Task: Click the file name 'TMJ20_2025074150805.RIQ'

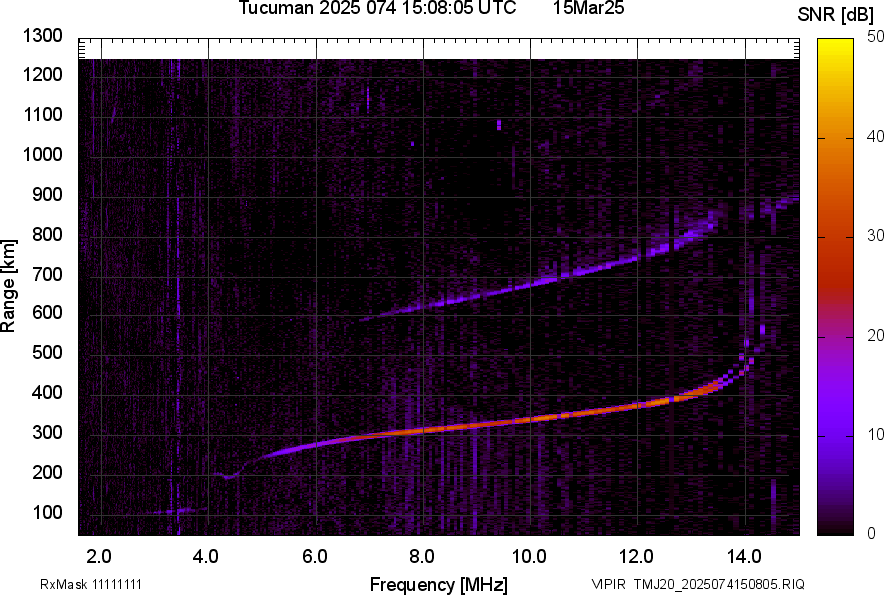Action: tap(719, 584)
